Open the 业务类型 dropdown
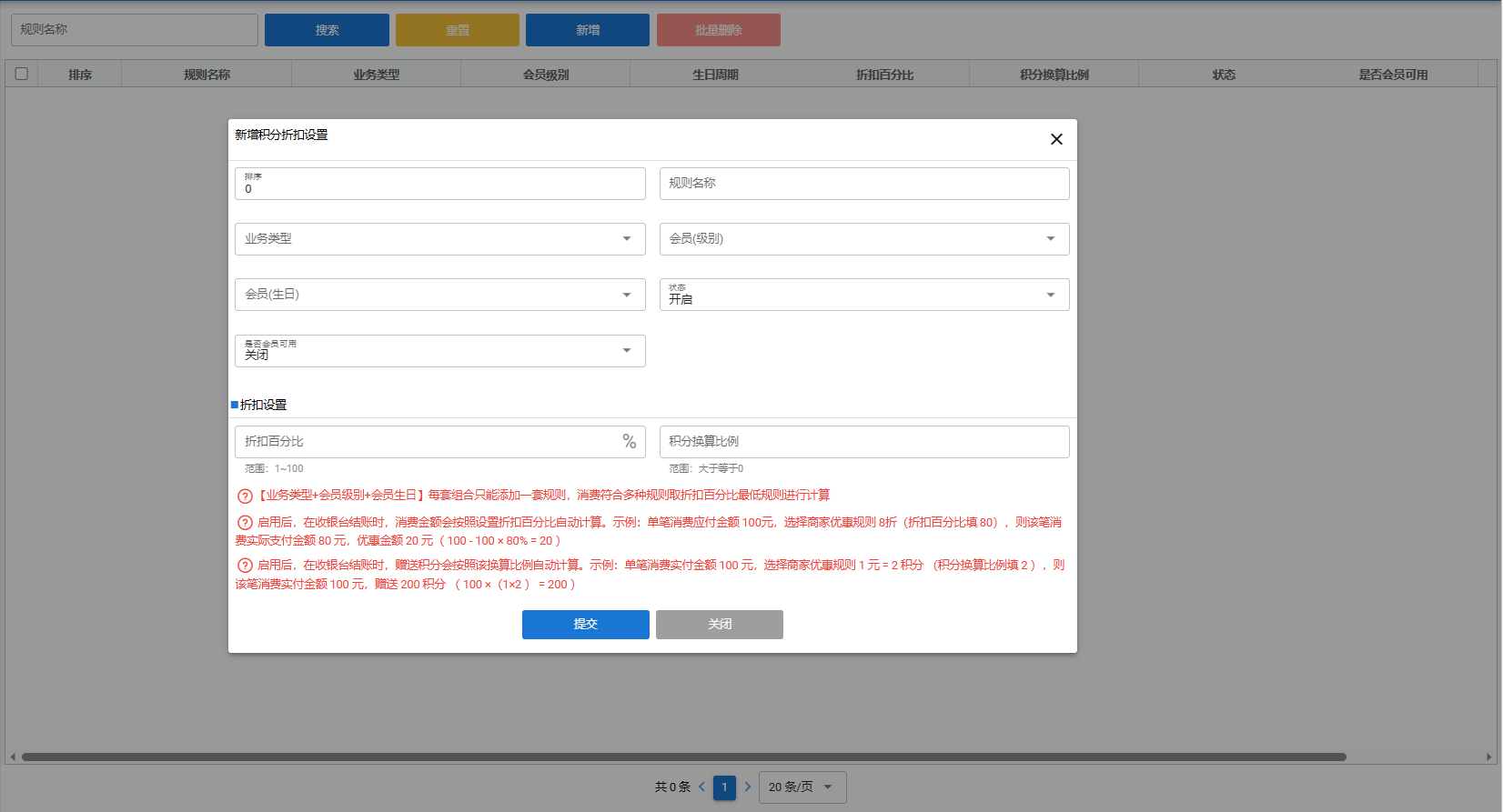The image size is (1503, 812). [x=440, y=239]
